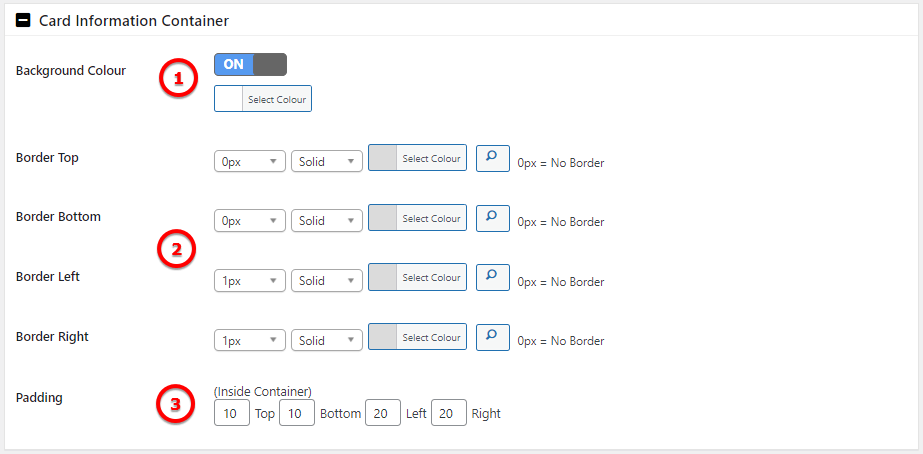Pick Border Bottom colour via Select Colour

pyautogui.click(x=417, y=218)
